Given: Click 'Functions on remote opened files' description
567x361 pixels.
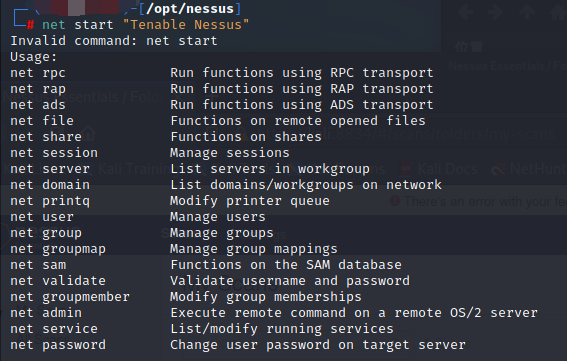Looking at the screenshot, I should [298, 121].
